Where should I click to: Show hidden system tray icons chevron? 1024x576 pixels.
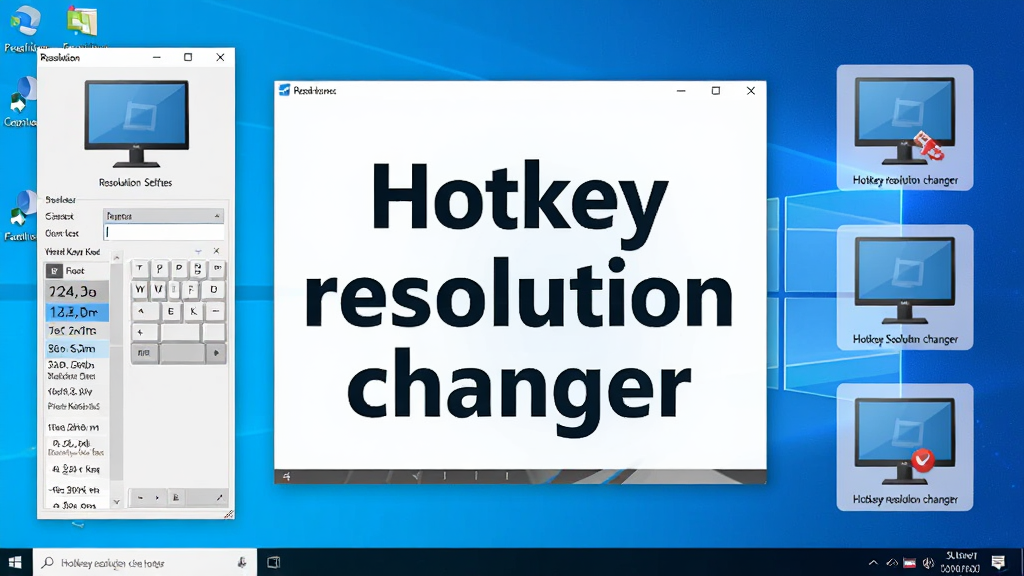click(x=873, y=563)
